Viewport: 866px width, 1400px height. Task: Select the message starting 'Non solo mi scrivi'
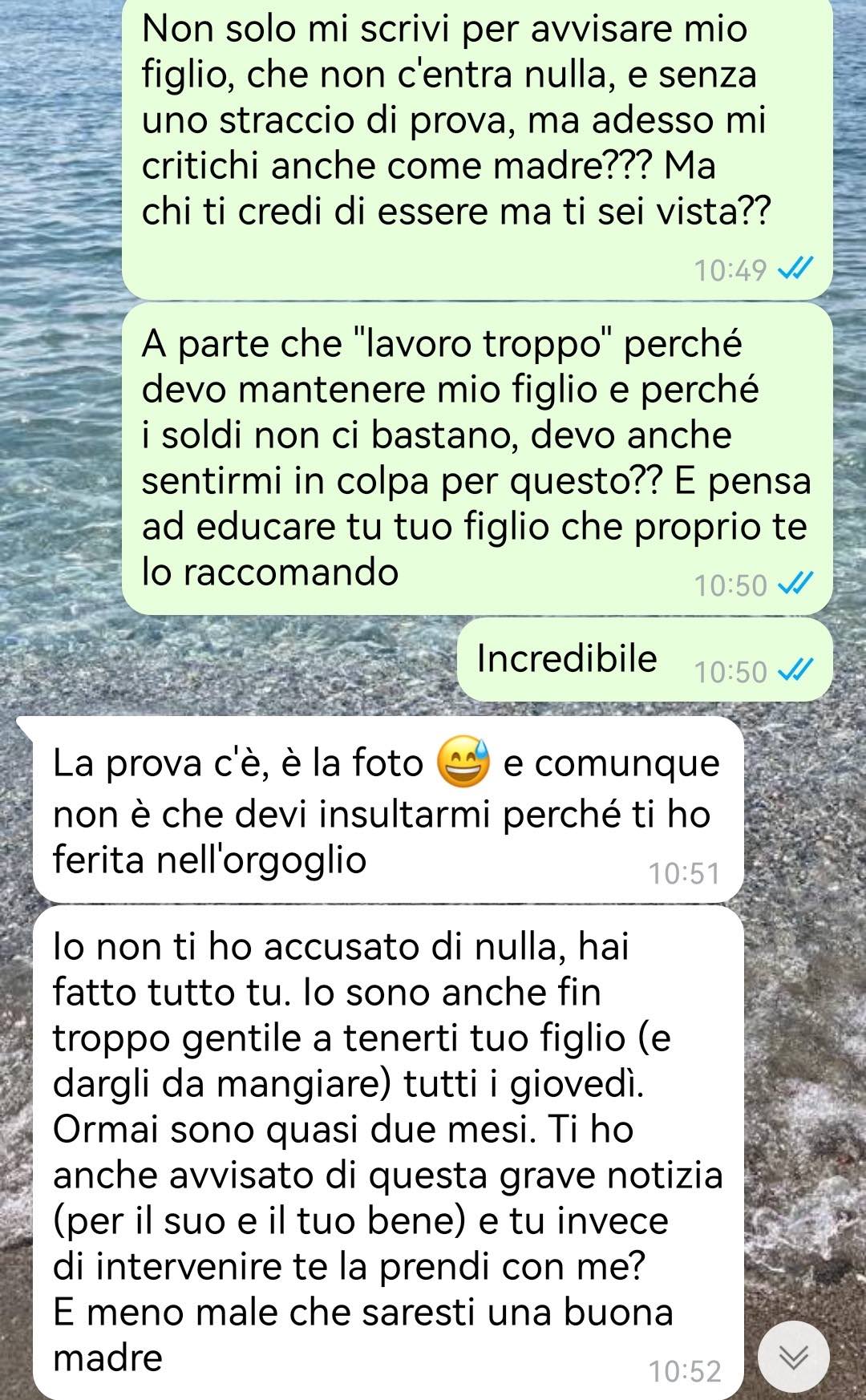pyautogui.click(x=477, y=150)
